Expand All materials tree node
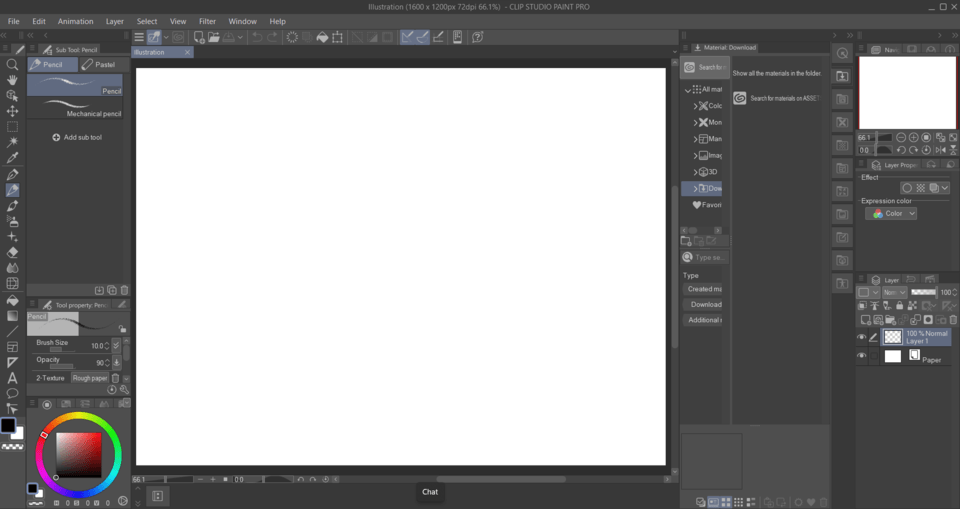 coord(688,89)
